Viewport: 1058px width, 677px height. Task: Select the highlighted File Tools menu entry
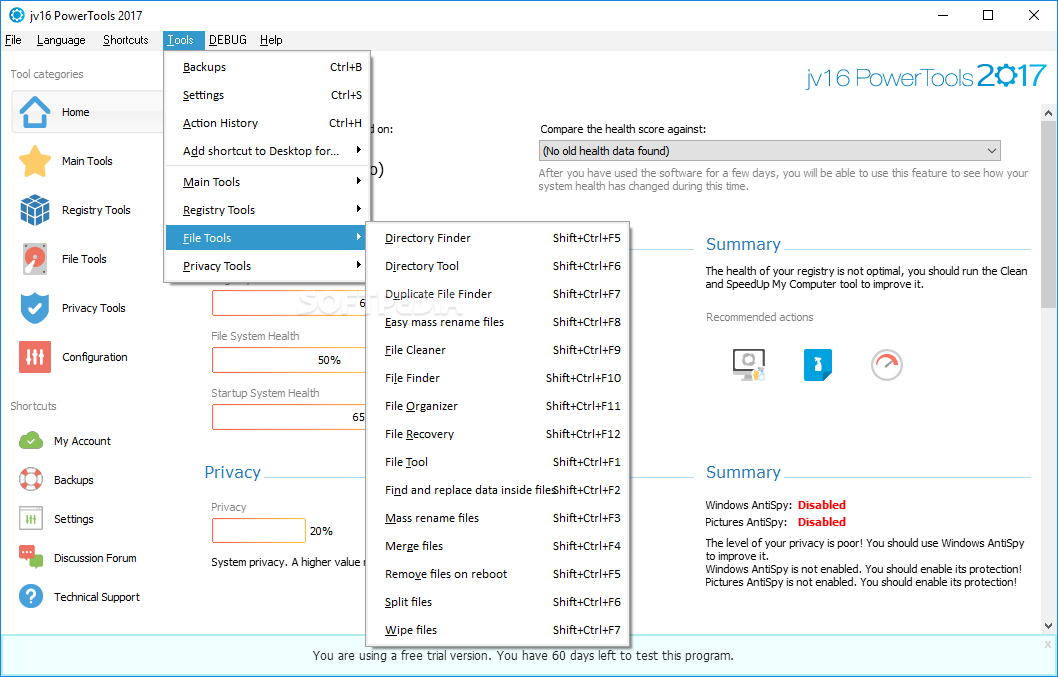[x=266, y=238]
